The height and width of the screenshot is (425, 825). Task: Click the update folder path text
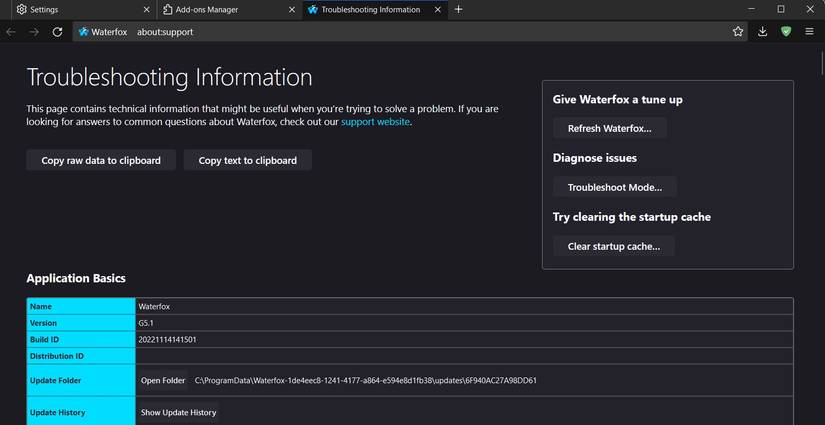pyautogui.click(x=366, y=380)
